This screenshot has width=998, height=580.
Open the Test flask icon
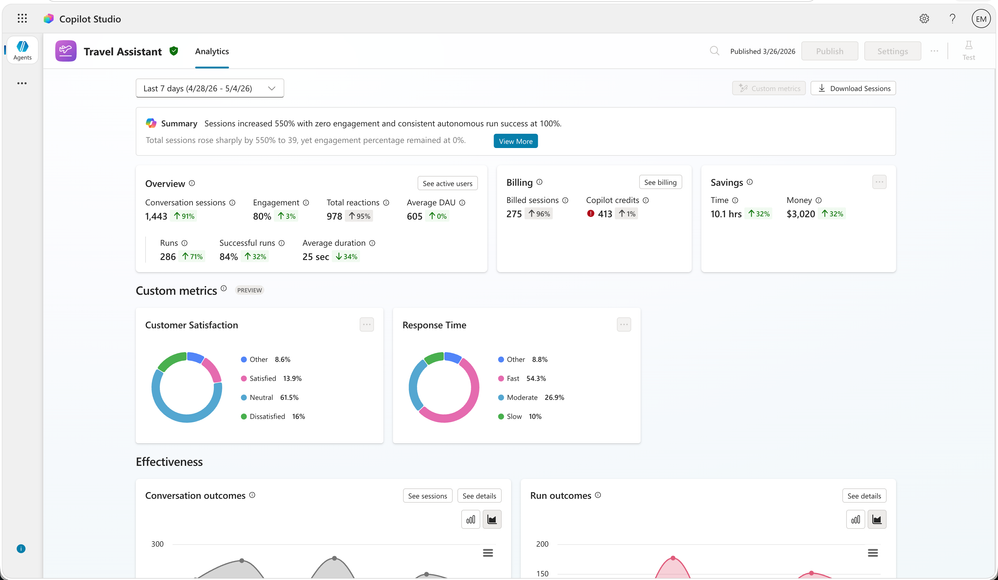(969, 50)
